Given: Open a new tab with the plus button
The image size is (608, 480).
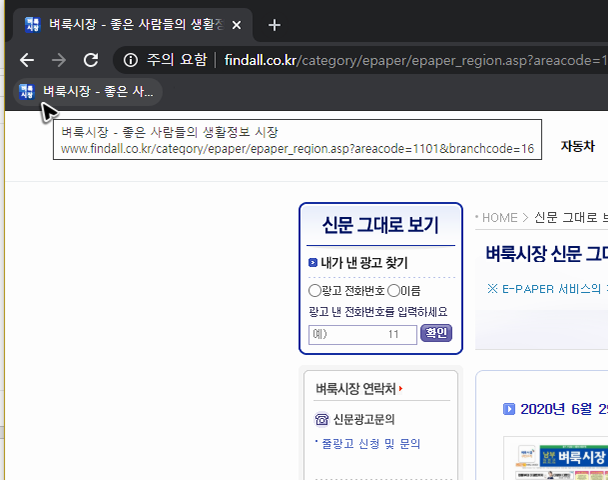Looking at the screenshot, I should [x=274, y=25].
